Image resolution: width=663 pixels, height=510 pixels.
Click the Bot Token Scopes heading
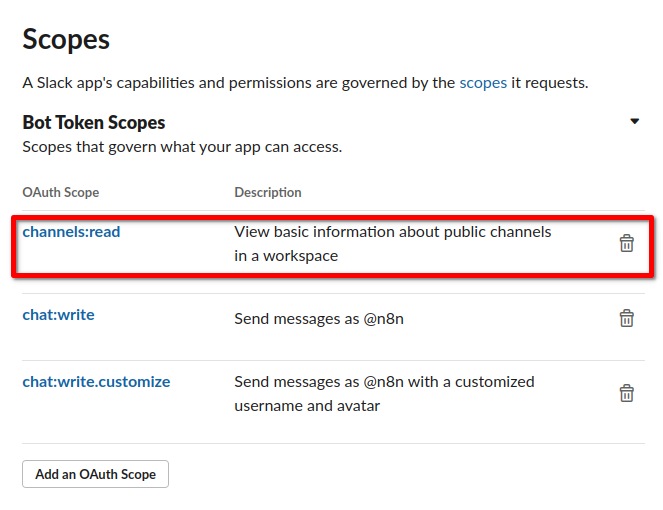point(94,123)
